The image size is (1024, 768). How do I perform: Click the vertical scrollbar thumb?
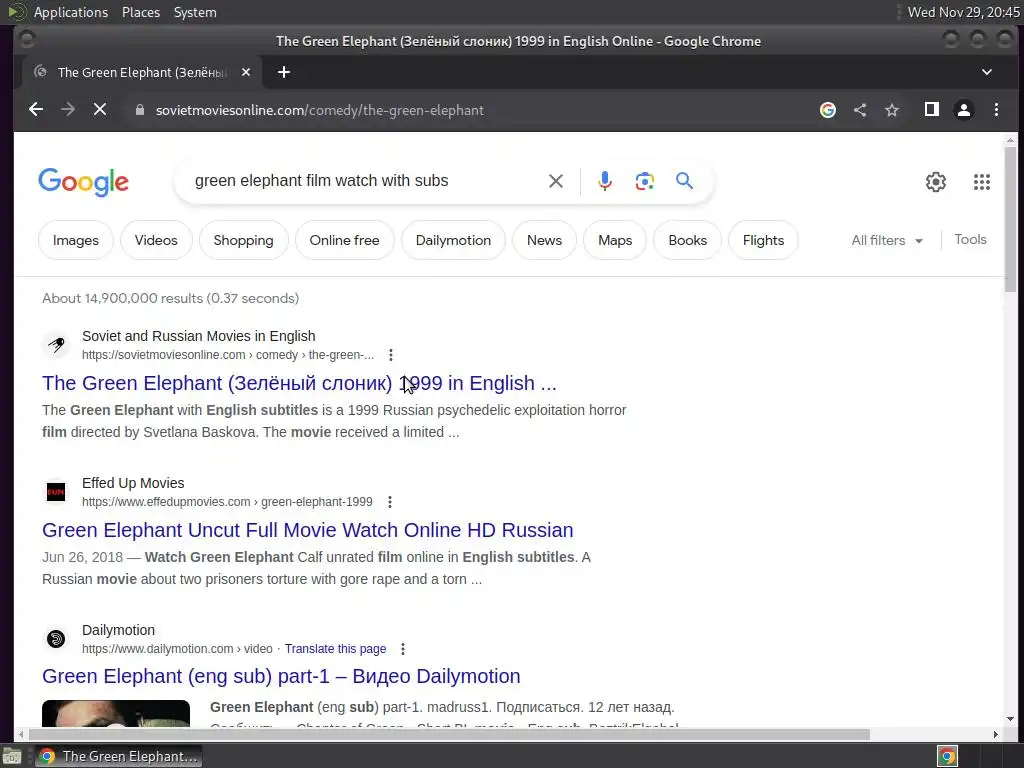click(x=1010, y=219)
